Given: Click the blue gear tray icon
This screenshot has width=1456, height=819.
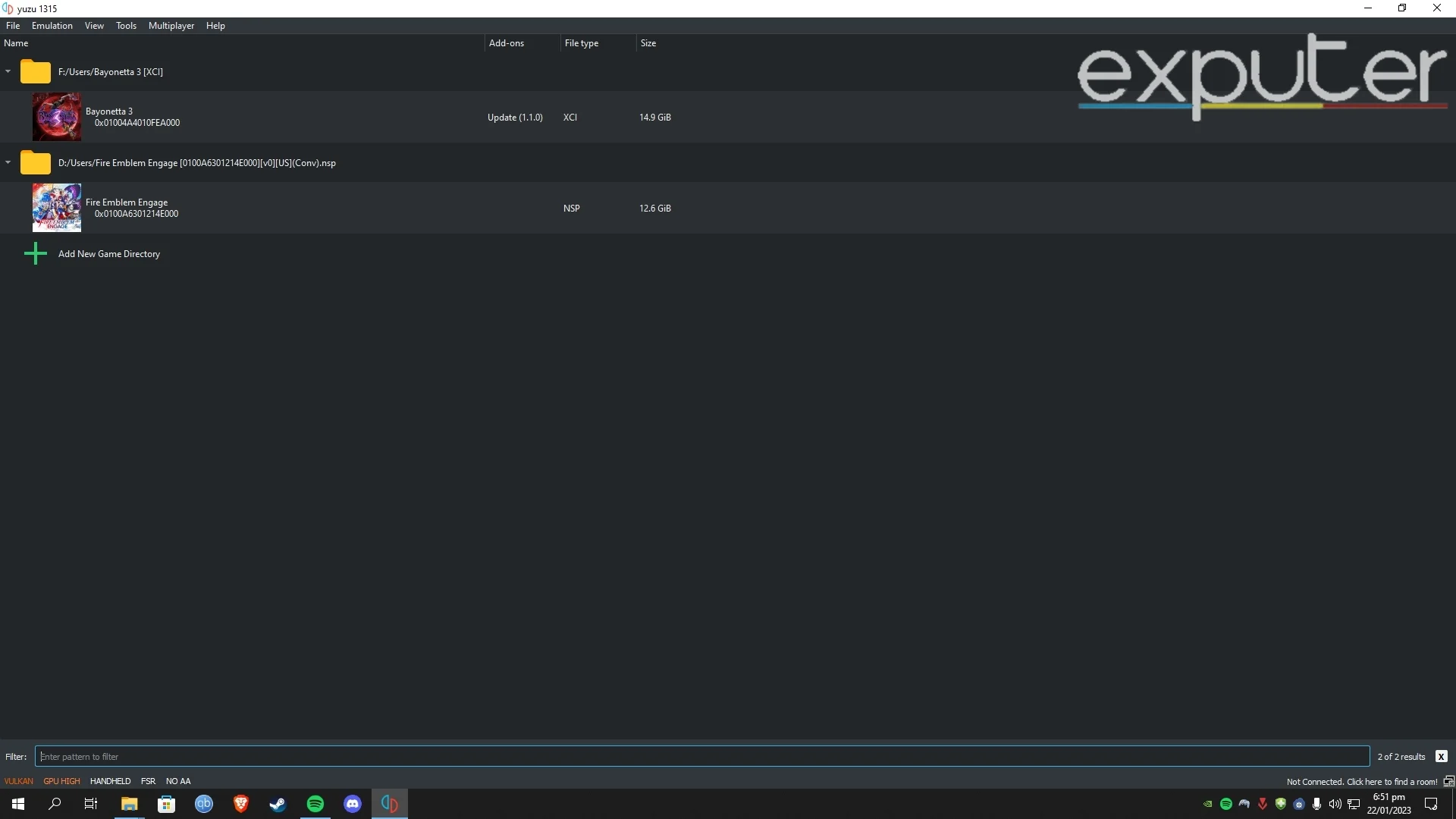Looking at the screenshot, I should (x=1299, y=804).
